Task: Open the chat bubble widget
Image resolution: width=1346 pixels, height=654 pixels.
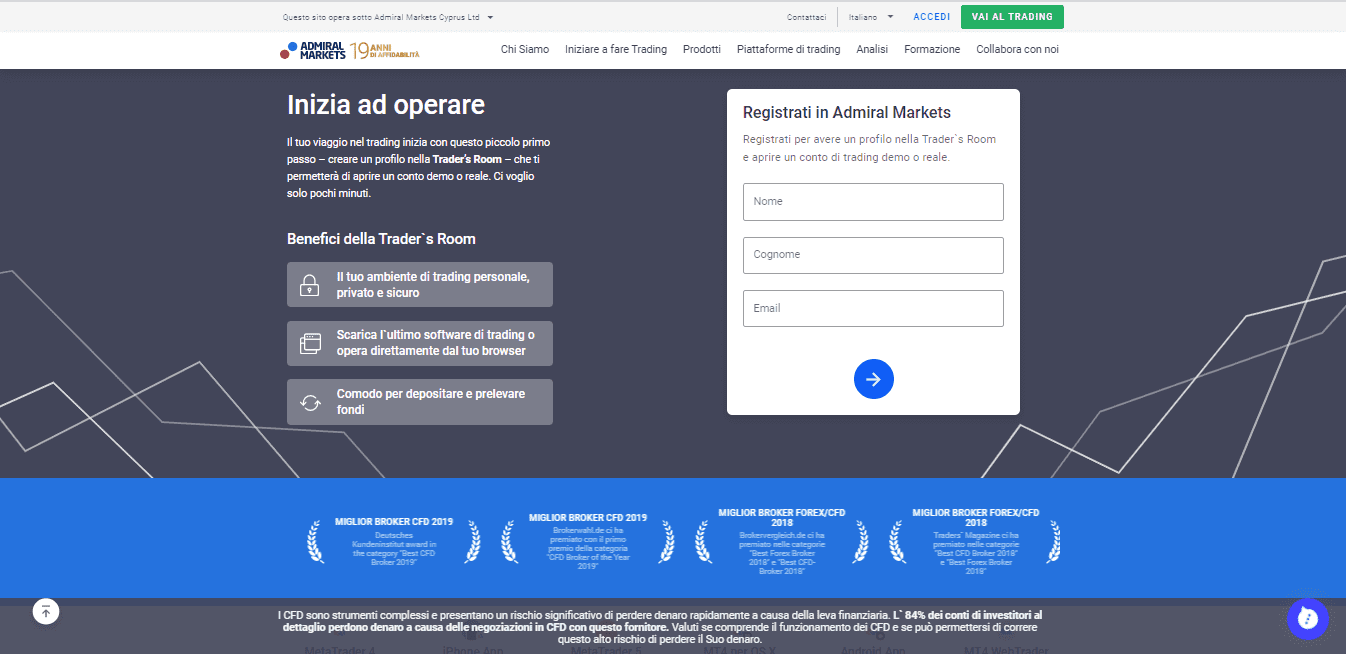Action: point(1307,619)
